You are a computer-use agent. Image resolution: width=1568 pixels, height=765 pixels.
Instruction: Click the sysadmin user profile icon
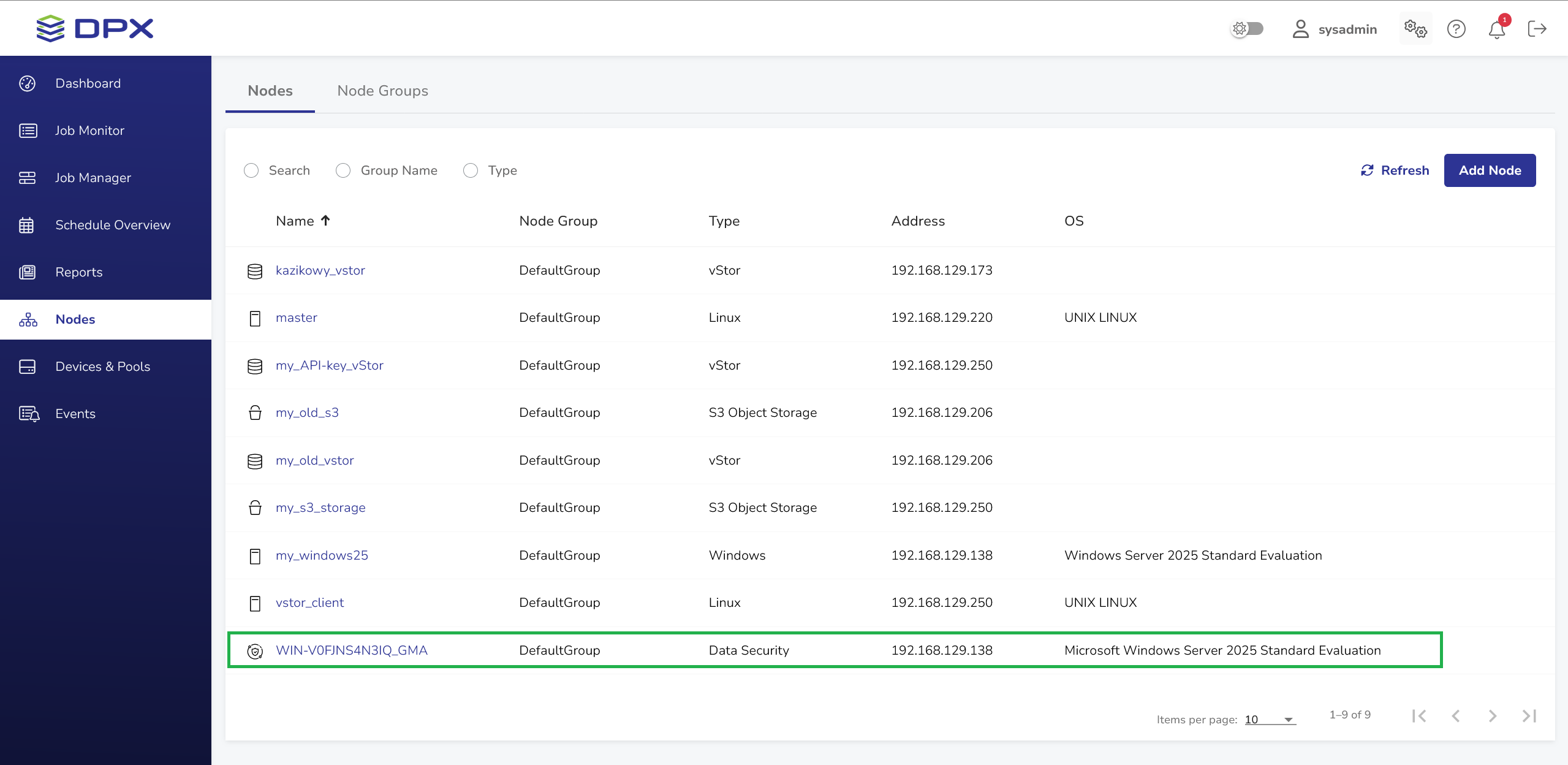1300,29
